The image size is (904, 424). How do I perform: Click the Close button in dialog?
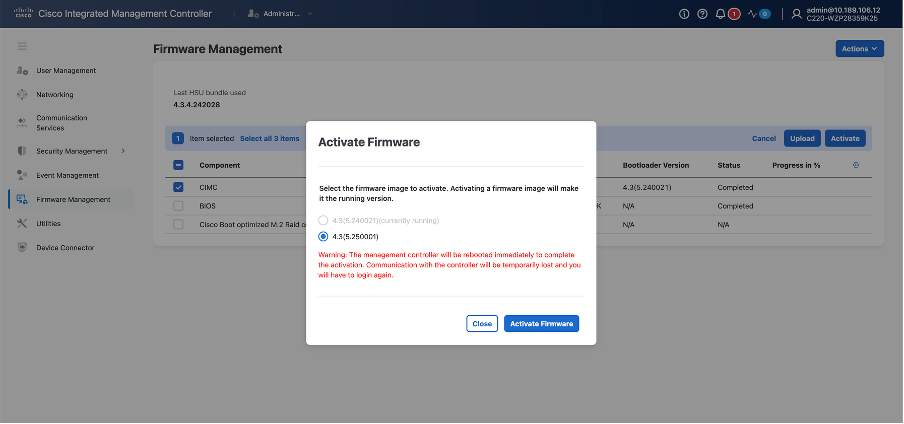(x=482, y=323)
